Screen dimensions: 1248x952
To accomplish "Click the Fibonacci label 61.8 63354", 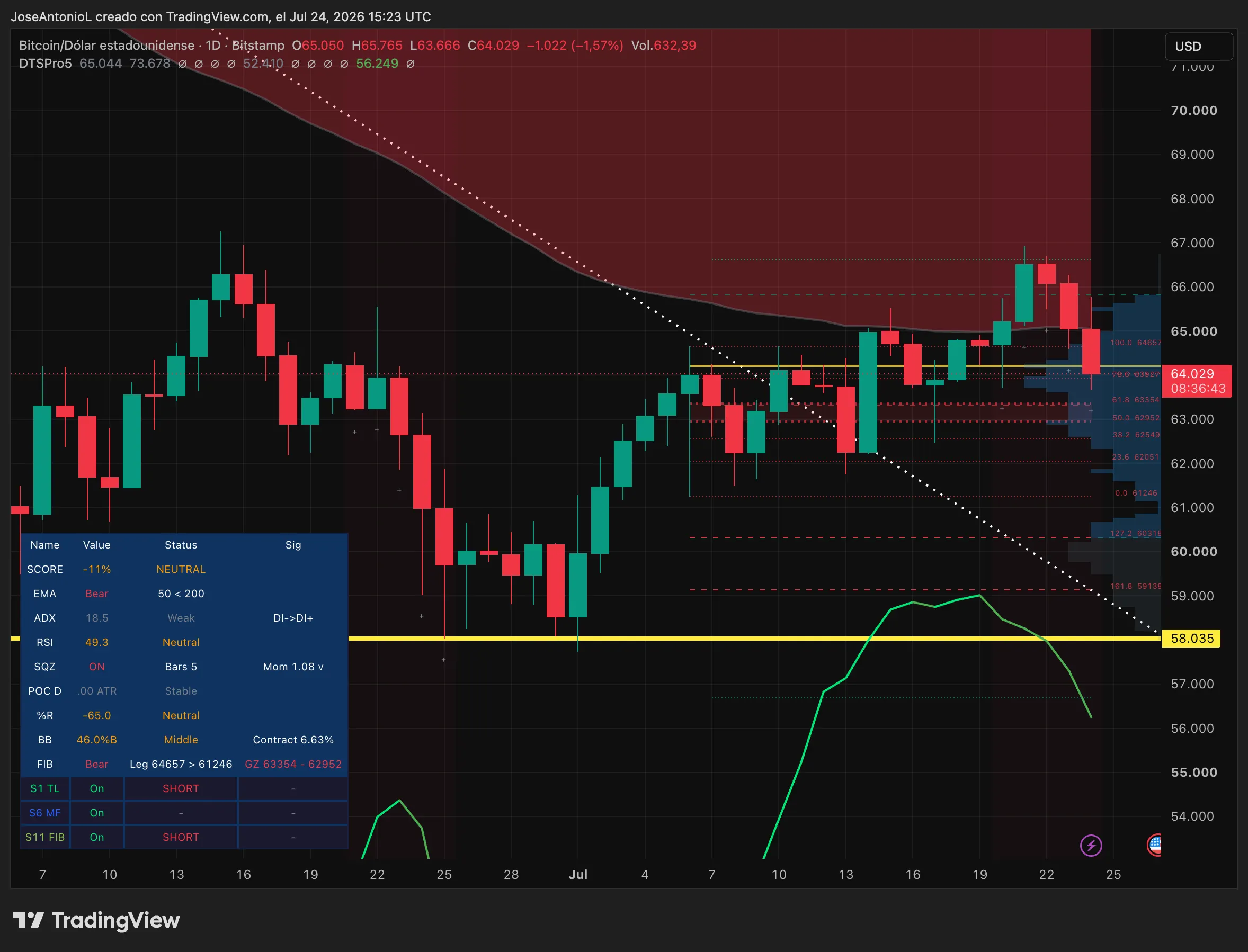I will tap(1136, 400).
